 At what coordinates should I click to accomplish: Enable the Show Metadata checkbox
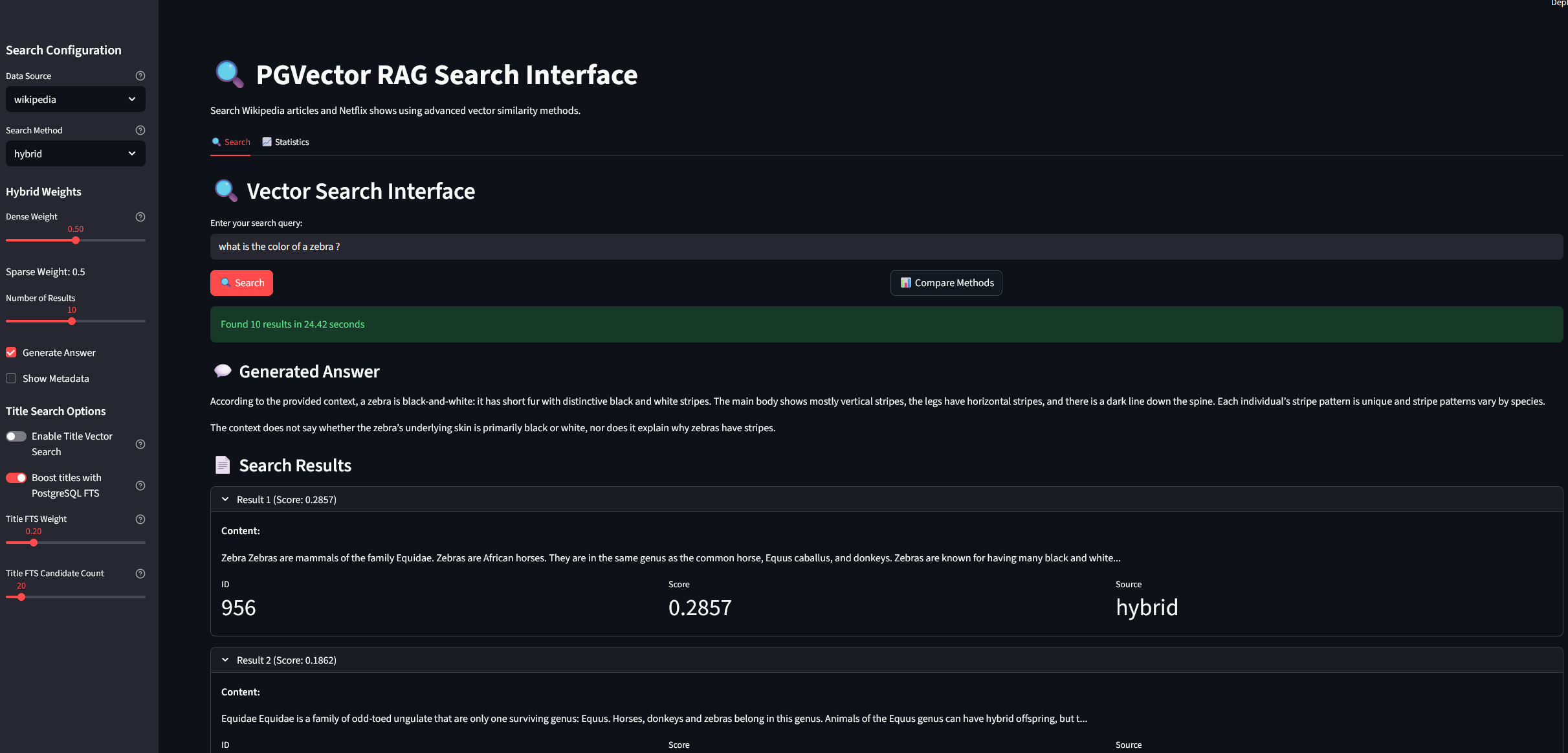pos(11,378)
